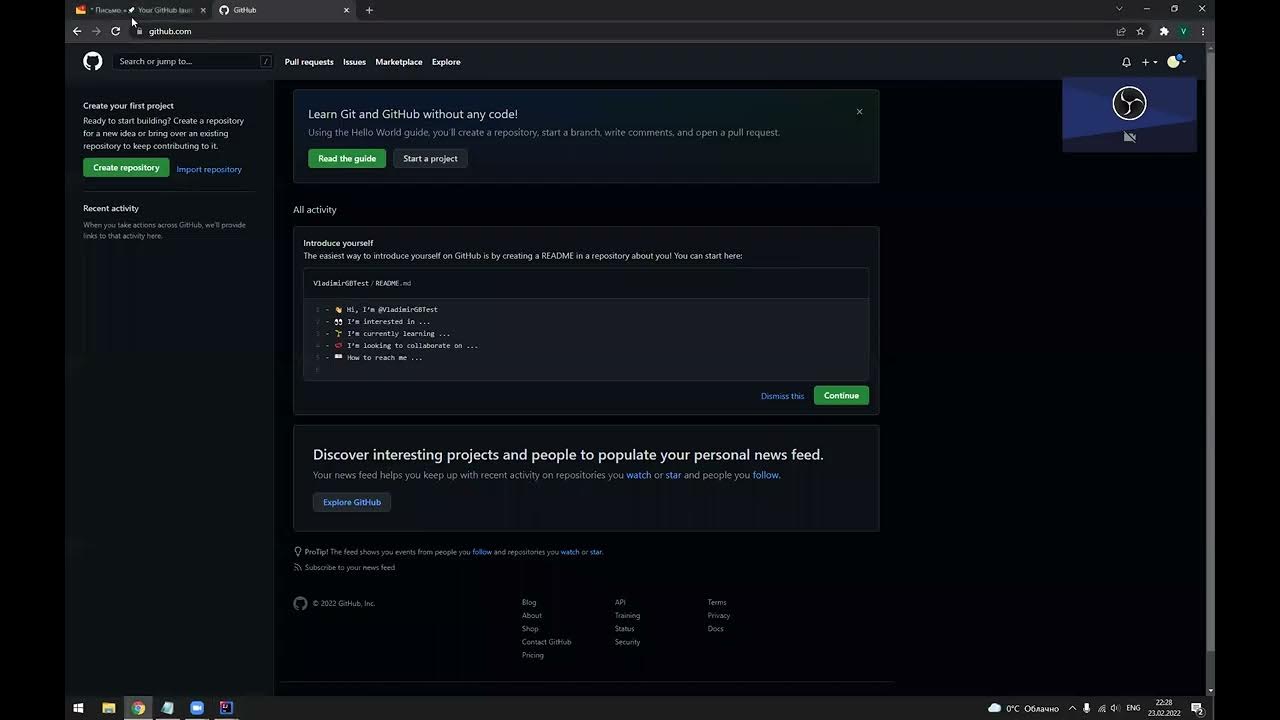Open Pull requests in header
The height and width of the screenshot is (720, 1280).
pyautogui.click(x=309, y=62)
